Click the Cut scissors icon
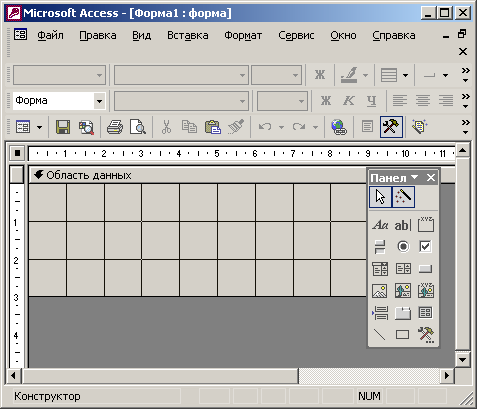477x409 pixels. [x=166, y=127]
